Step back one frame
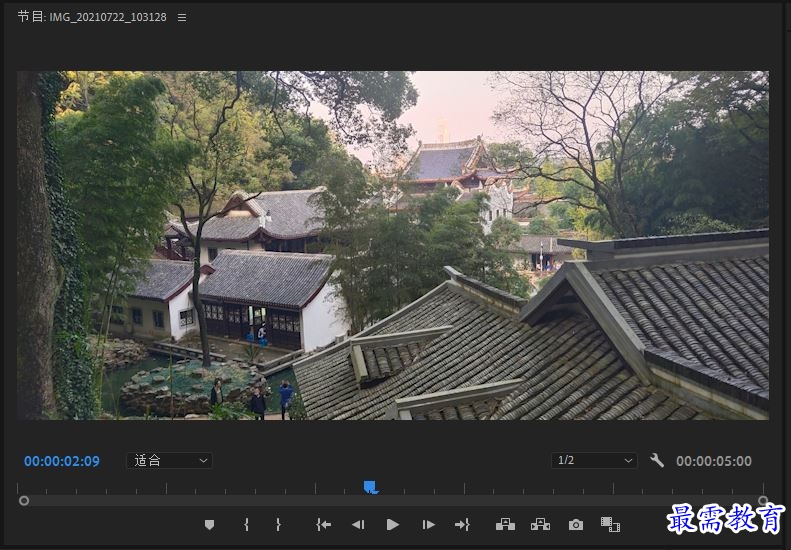The image size is (791, 550). click(x=358, y=525)
